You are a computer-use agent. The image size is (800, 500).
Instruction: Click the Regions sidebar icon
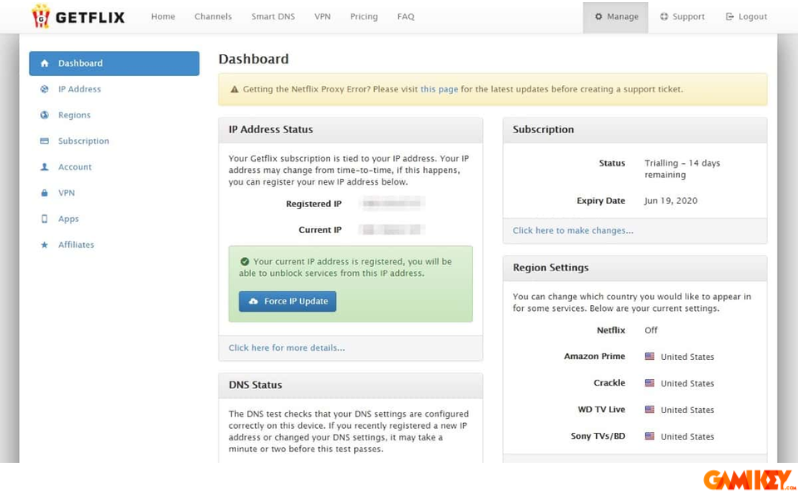44,115
